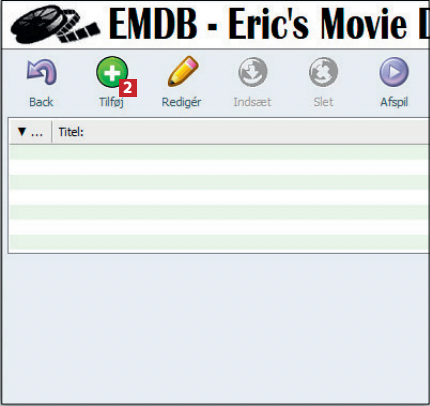
Task: Click the Back text label
Action: [x=41, y=102]
